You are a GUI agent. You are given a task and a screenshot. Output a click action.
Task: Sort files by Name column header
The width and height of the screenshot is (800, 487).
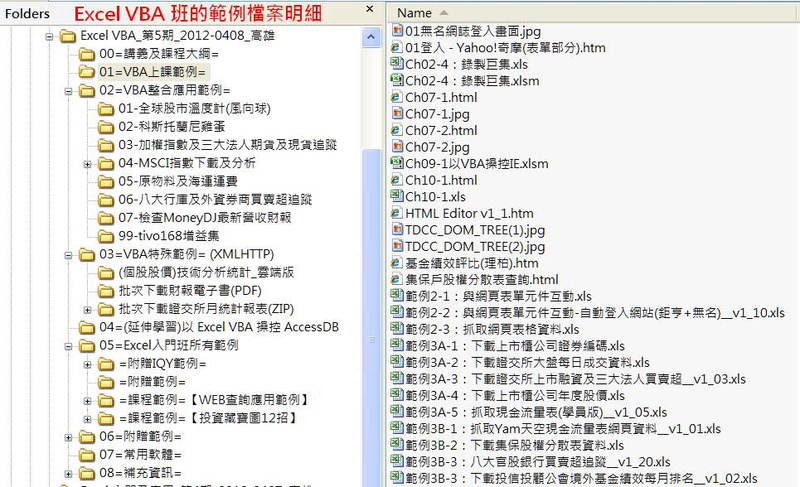pos(593,13)
